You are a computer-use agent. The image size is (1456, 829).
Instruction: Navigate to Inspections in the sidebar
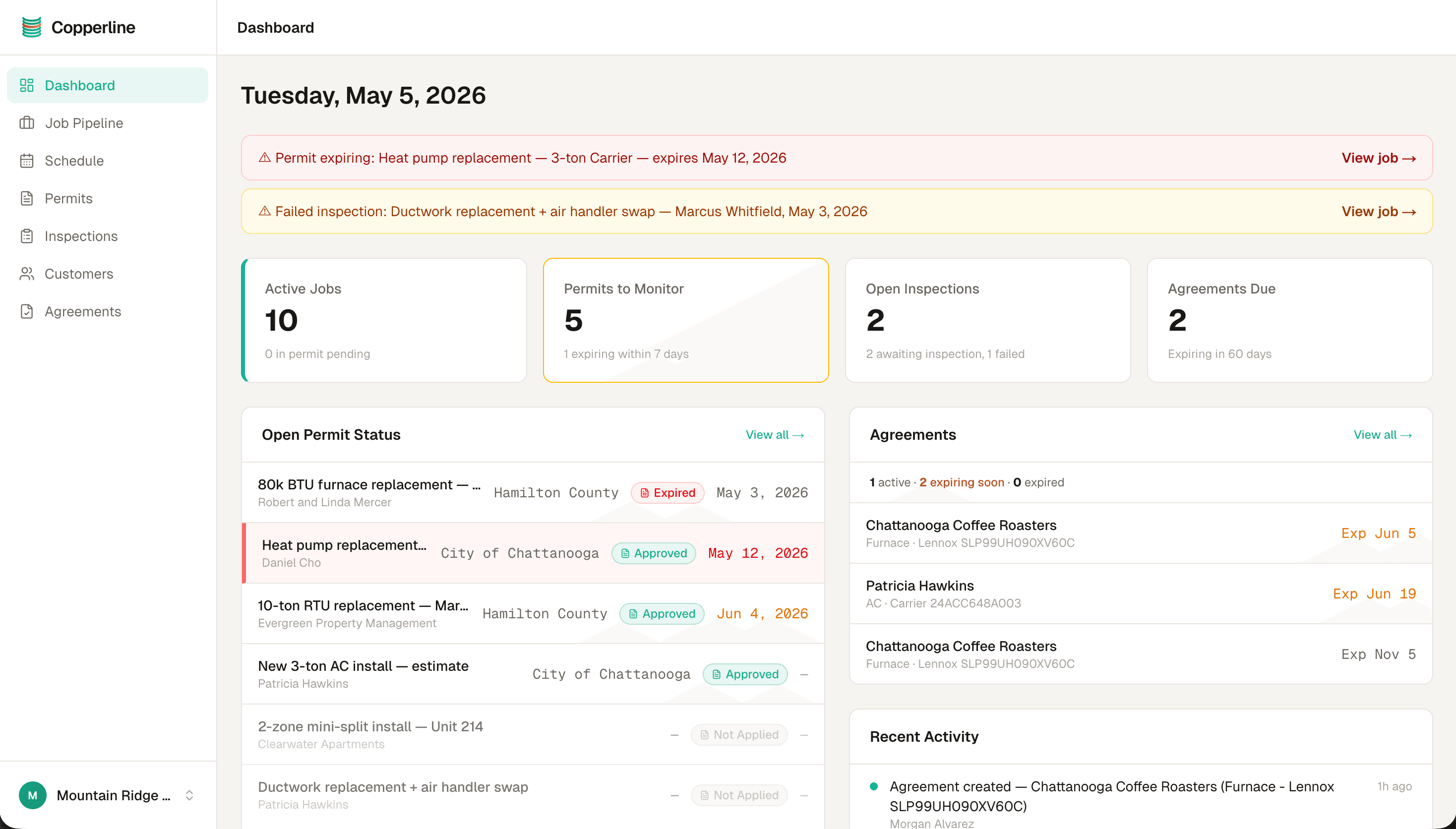point(108,236)
